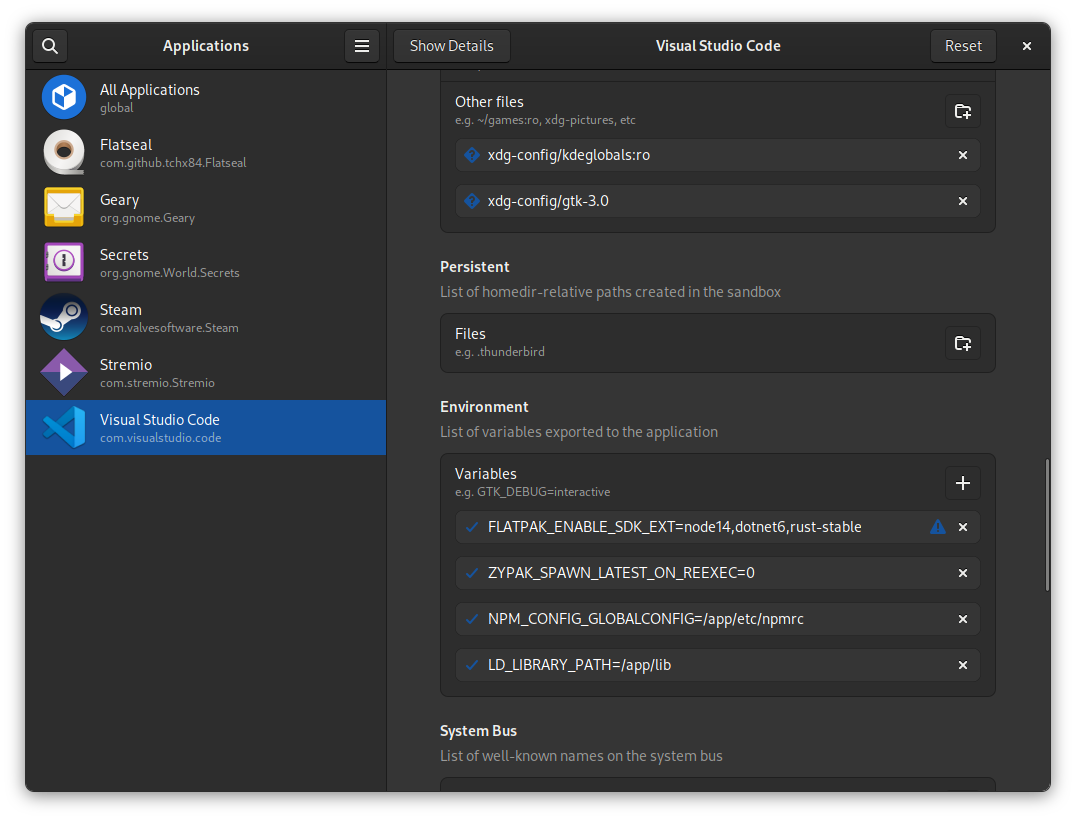Screen dimensions: 1076x820
Task: Delete the FLATPAK_ENABLE_SDK_EXT variable
Action: [962, 527]
